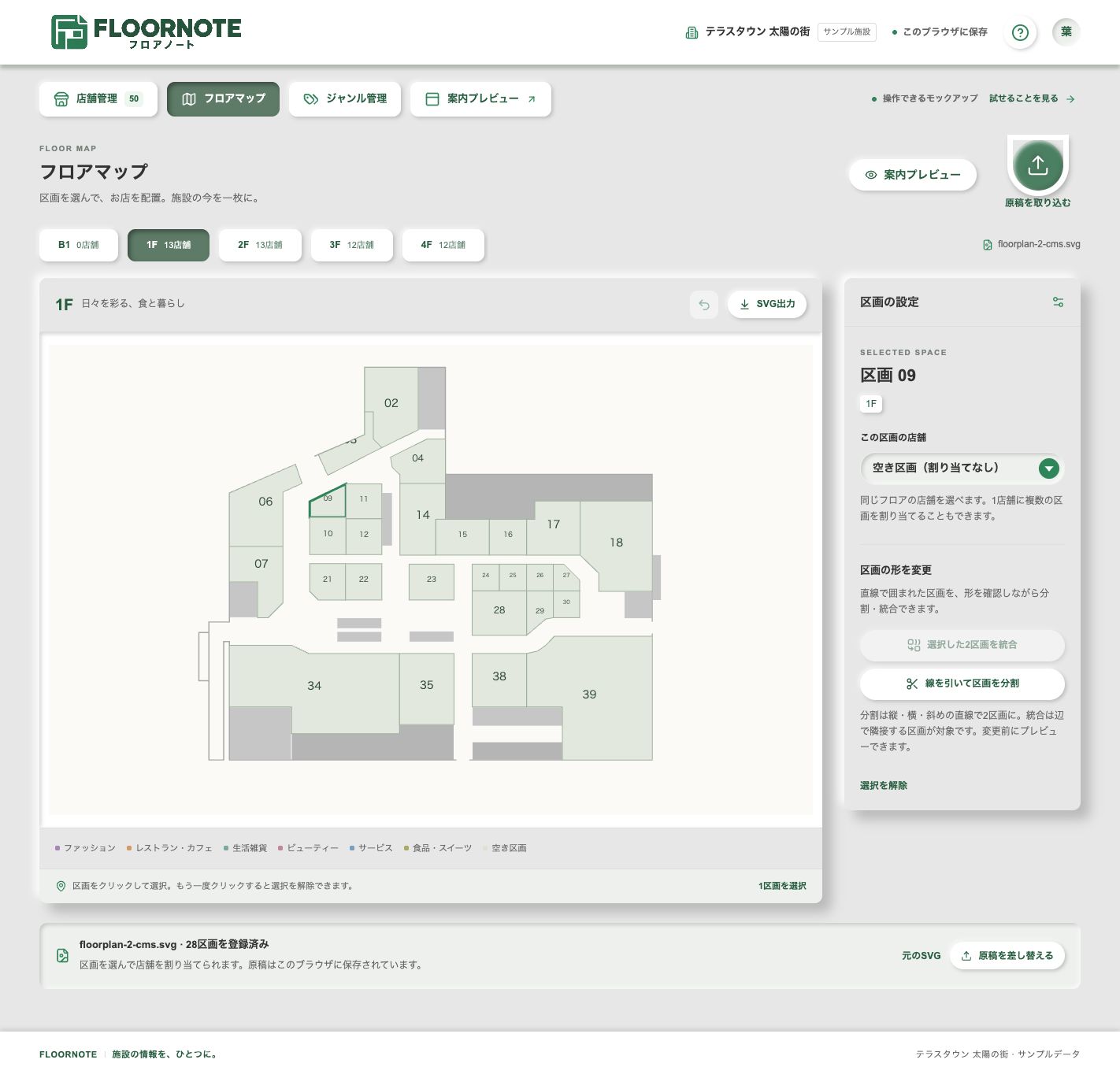Click the undo arrow icon
1120x1078 pixels.
click(x=704, y=304)
